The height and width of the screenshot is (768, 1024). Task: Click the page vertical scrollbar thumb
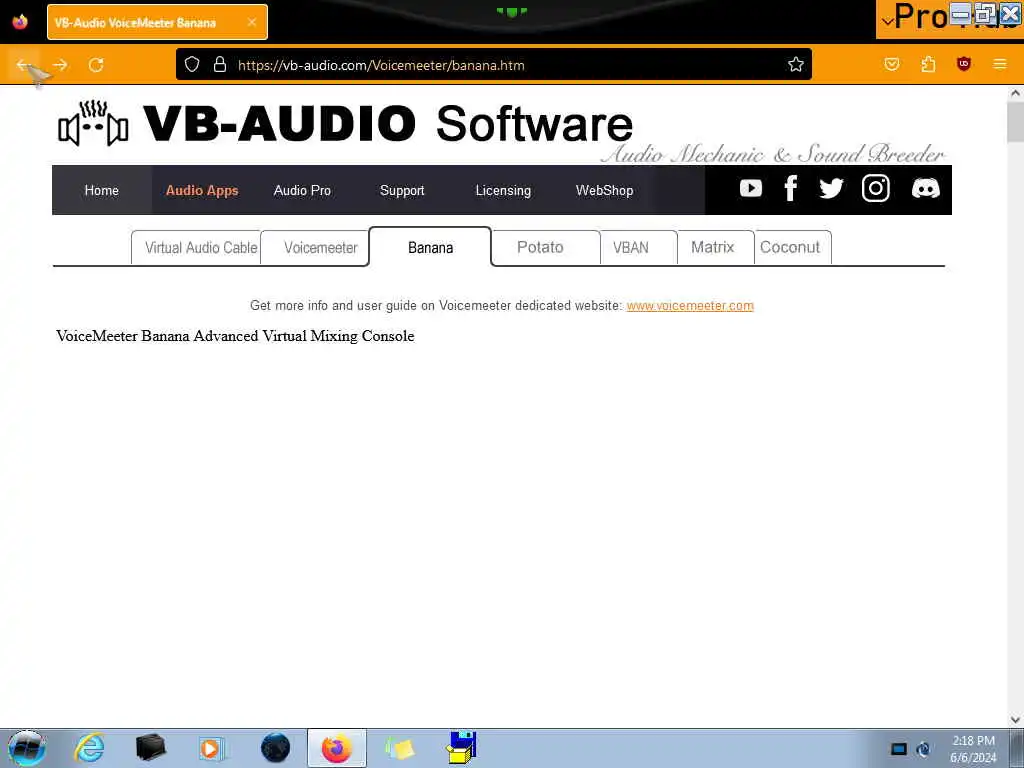tap(1015, 121)
